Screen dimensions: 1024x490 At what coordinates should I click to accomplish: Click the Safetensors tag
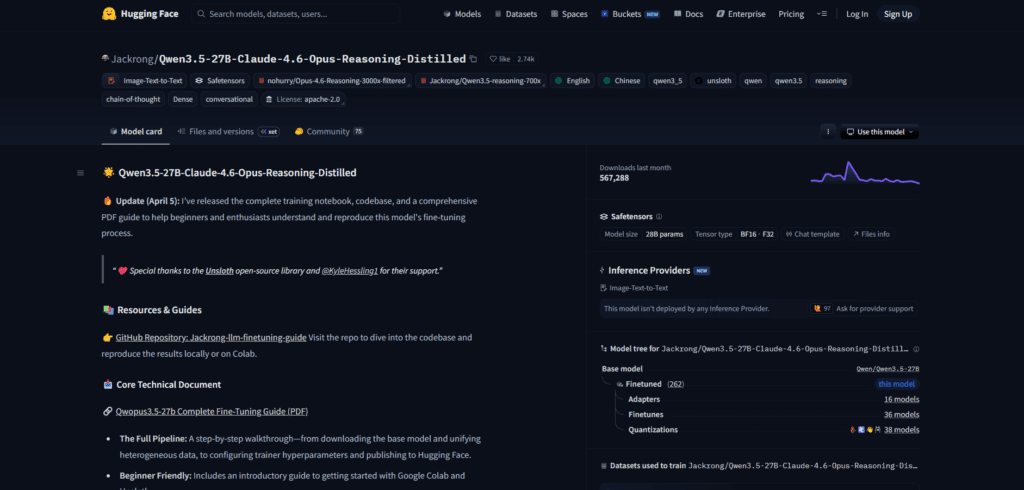point(219,81)
